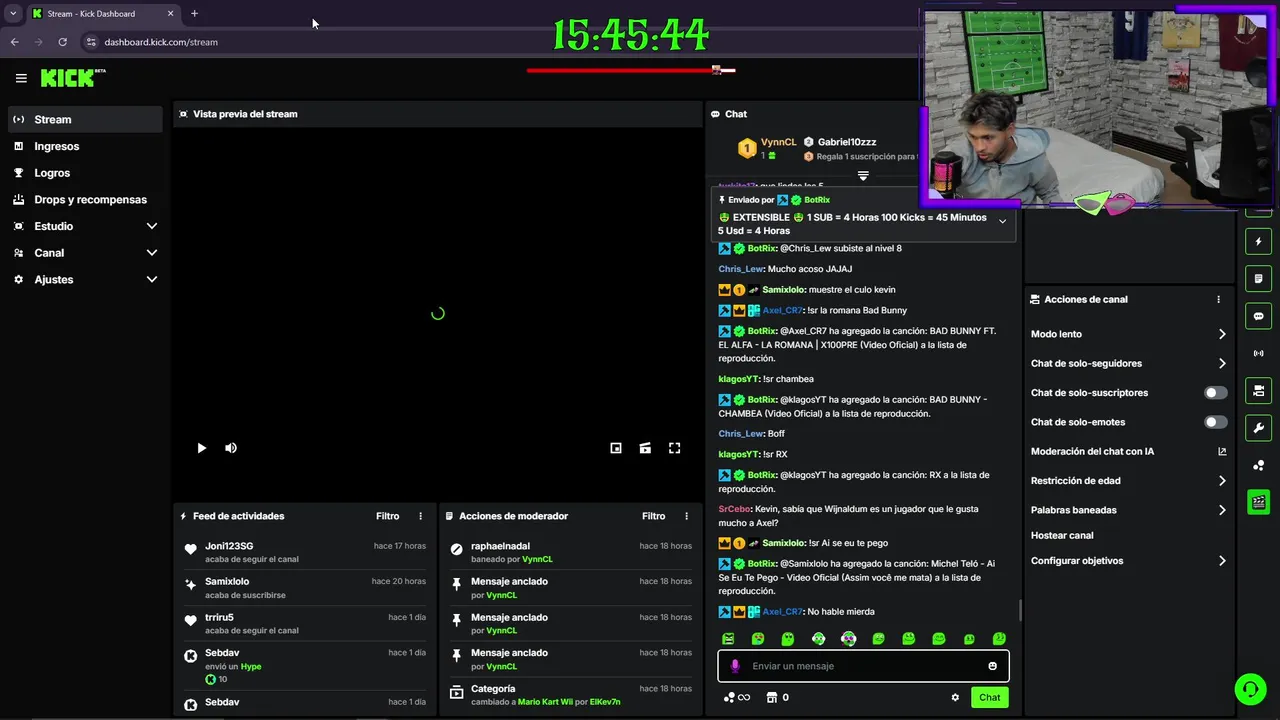The width and height of the screenshot is (1280, 720).
Task: Click username Chris_Lew on the Boff message
Action: pos(741,434)
